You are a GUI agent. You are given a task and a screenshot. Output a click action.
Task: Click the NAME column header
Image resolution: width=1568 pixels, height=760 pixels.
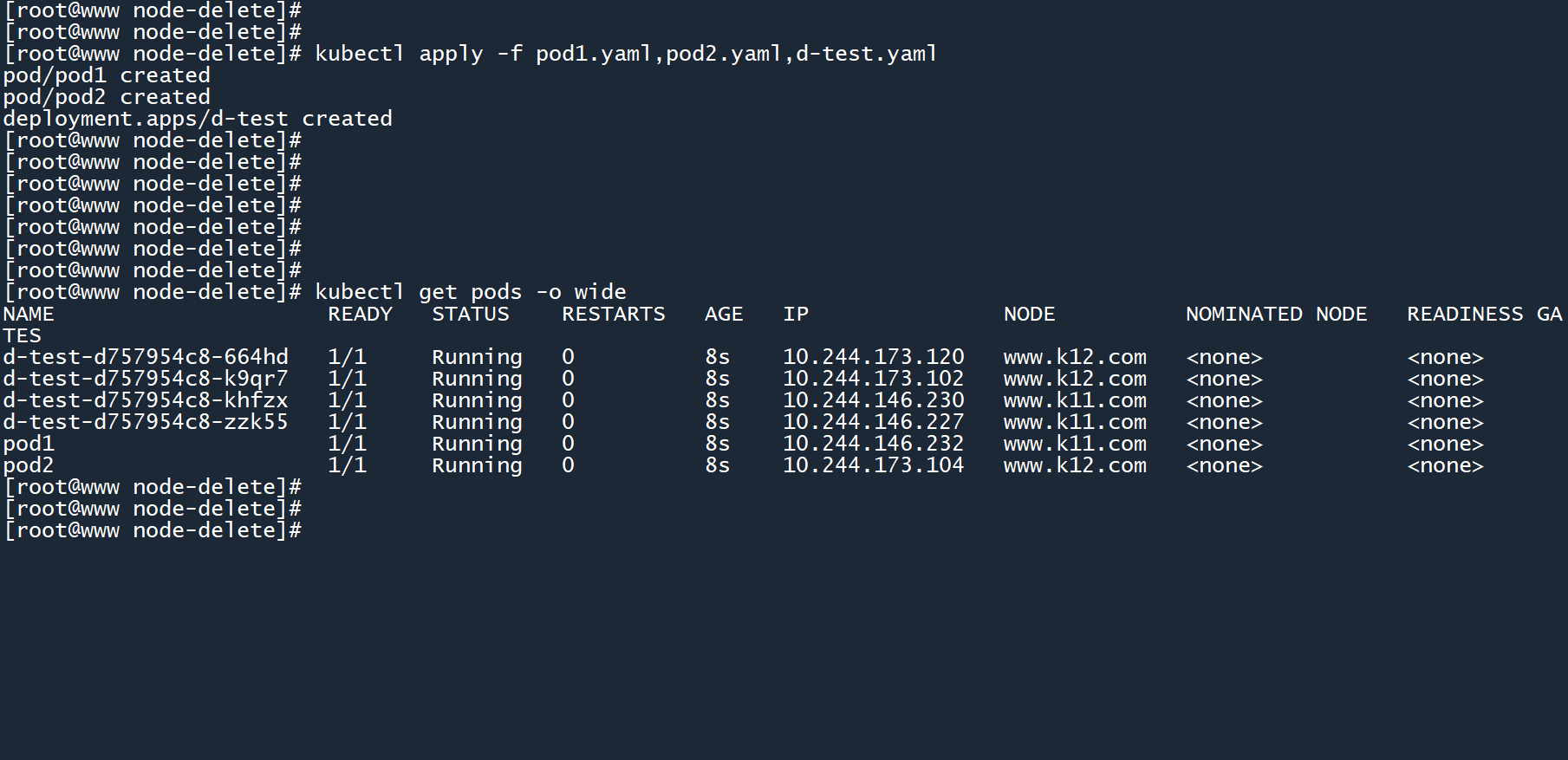[x=29, y=314]
